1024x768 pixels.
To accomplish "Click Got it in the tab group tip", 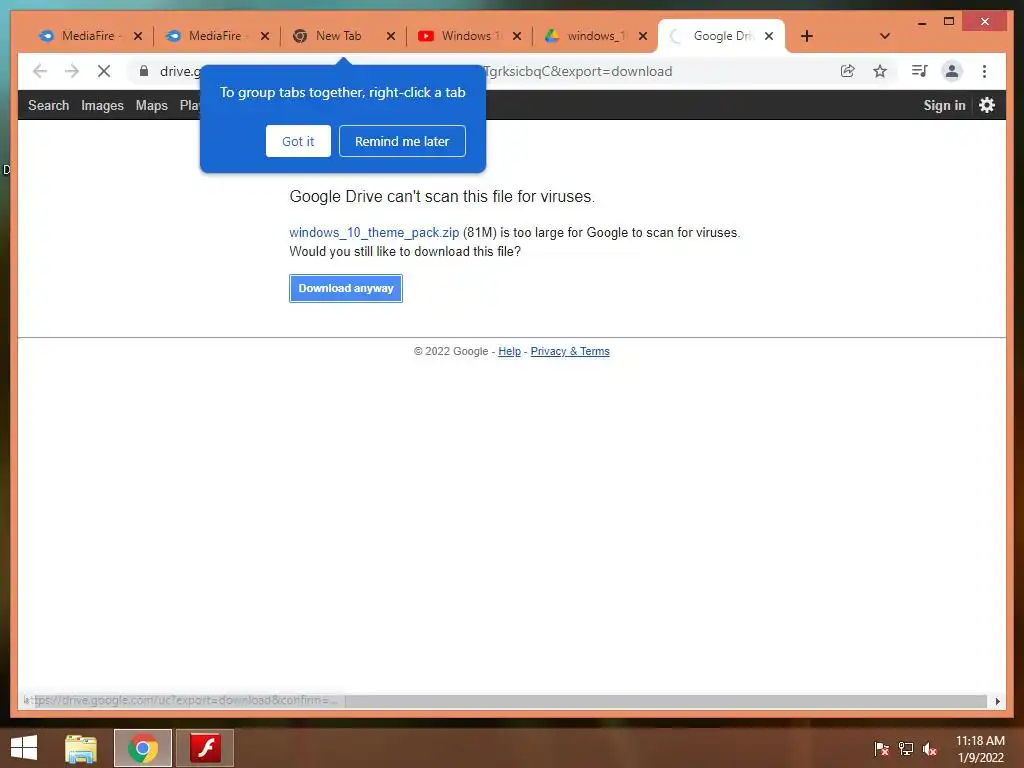I will 298,141.
